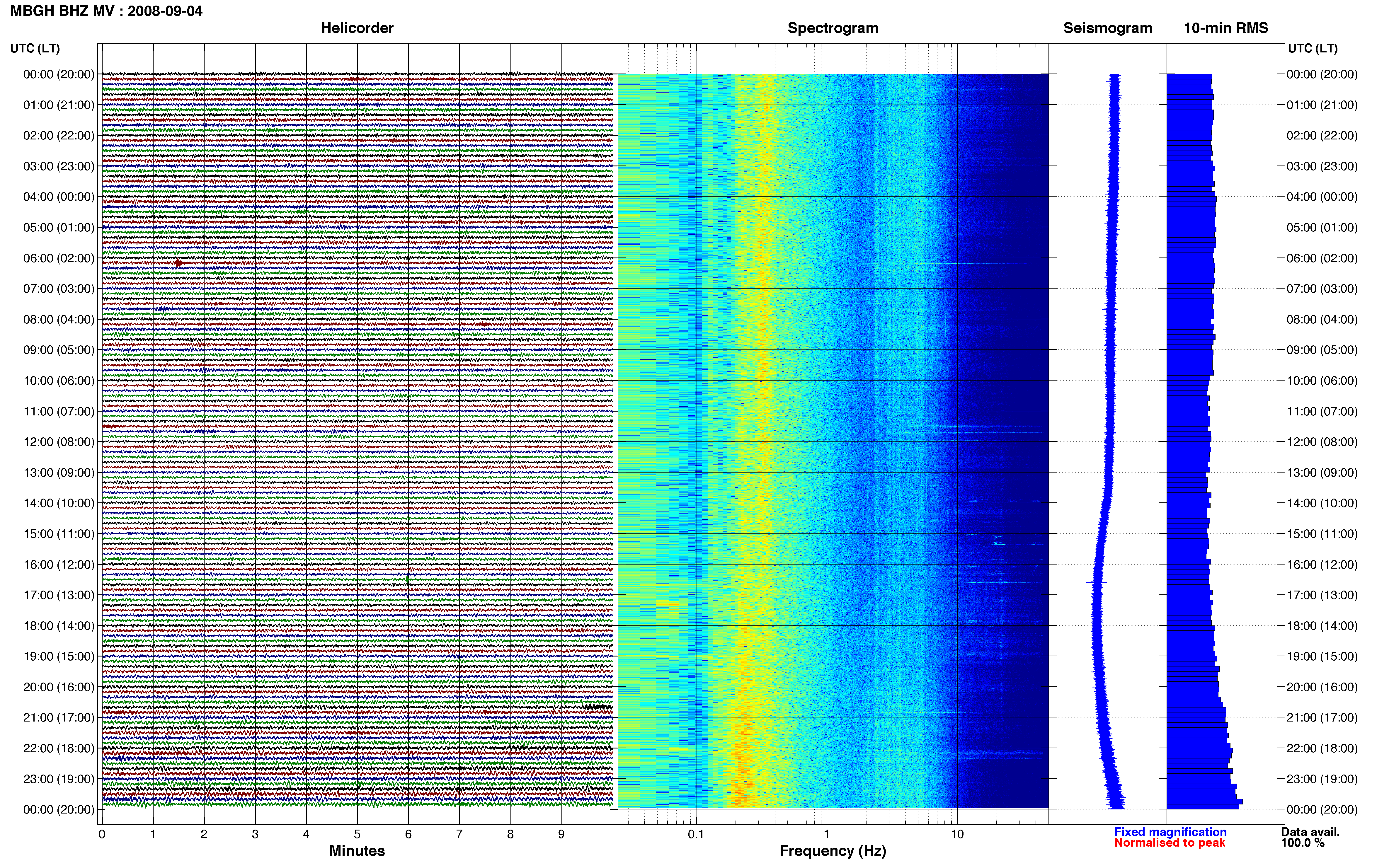This screenshot has height=868, width=1389.
Task: Click the yellow spectral peak near 0.2 Hz at 23:30
Action: tap(741, 794)
